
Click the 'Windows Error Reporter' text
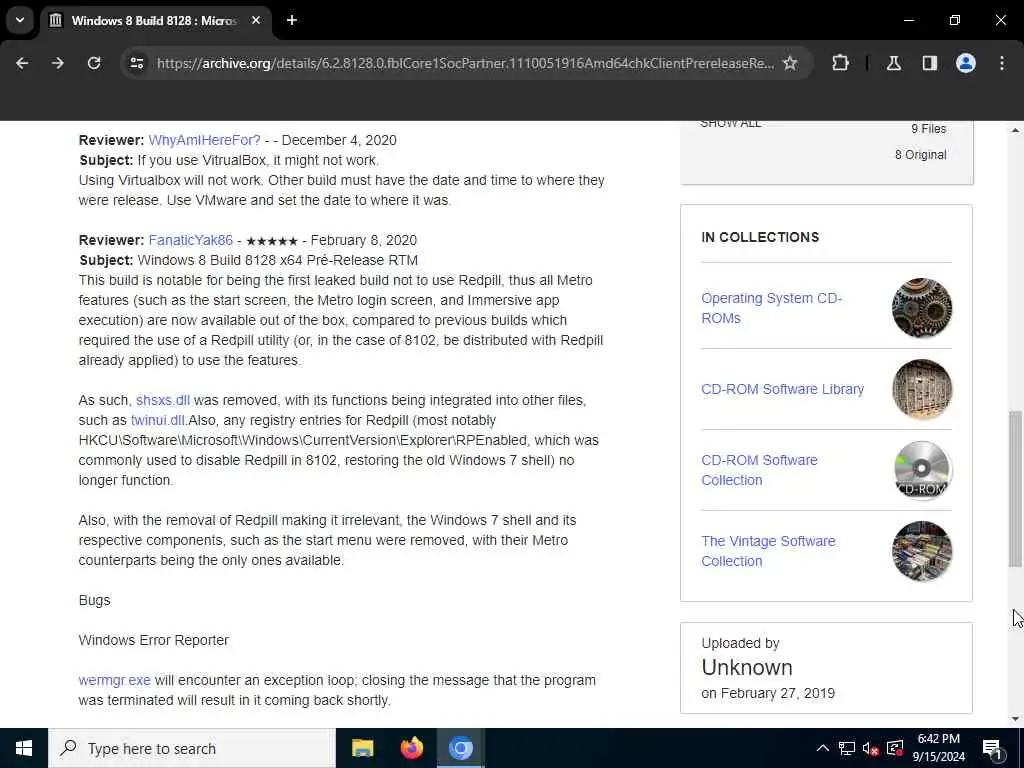[153, 641]
